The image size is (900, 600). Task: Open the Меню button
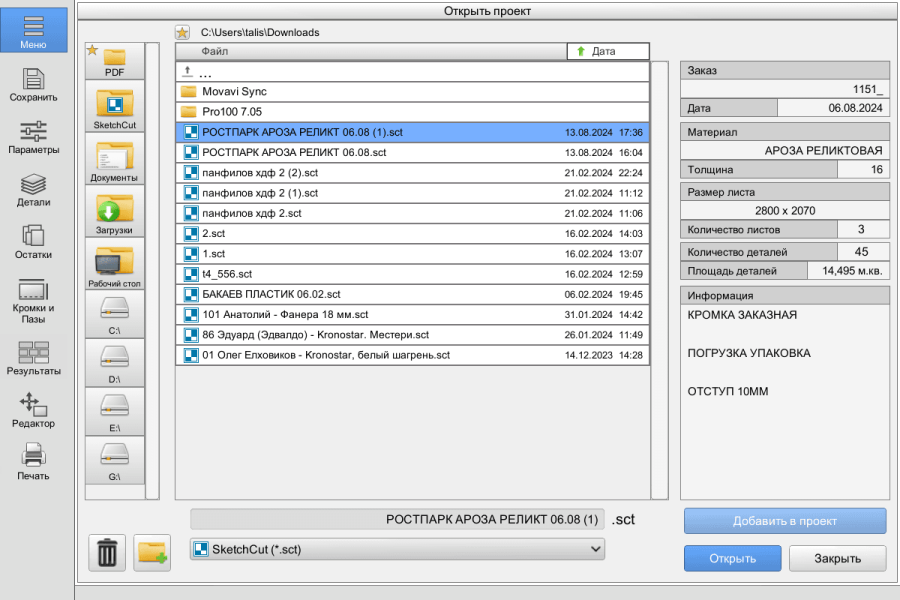click(33, 29)
